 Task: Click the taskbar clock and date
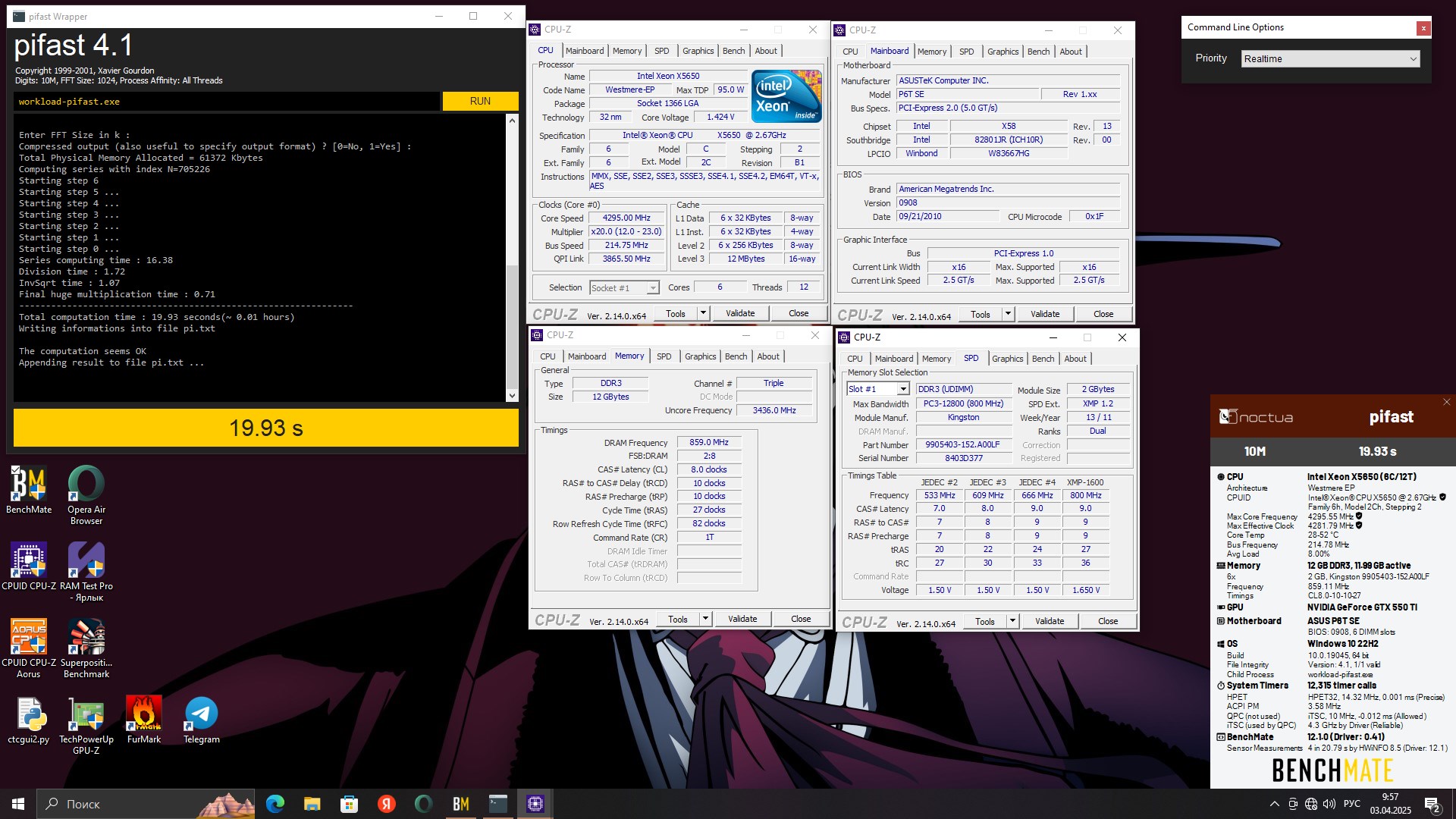tap(1390, 804)
